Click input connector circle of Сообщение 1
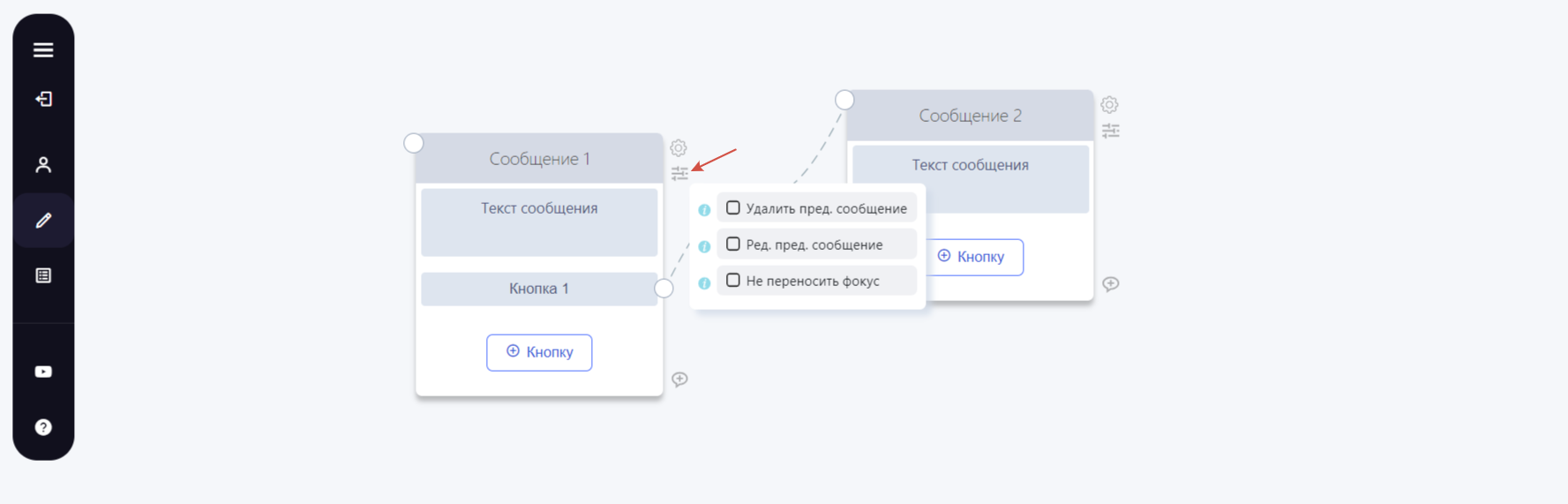The height and width of the screenshot is (504, 1568). pos(414,143)
